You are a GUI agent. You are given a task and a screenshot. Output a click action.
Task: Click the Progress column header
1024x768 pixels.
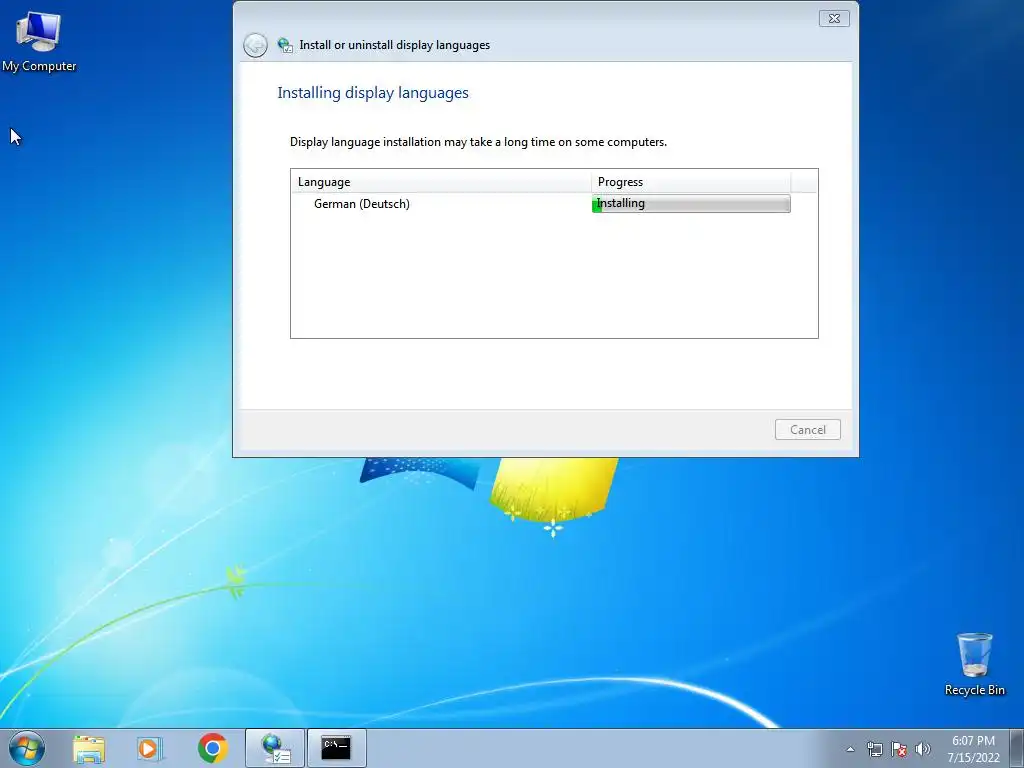click(691, 182)
